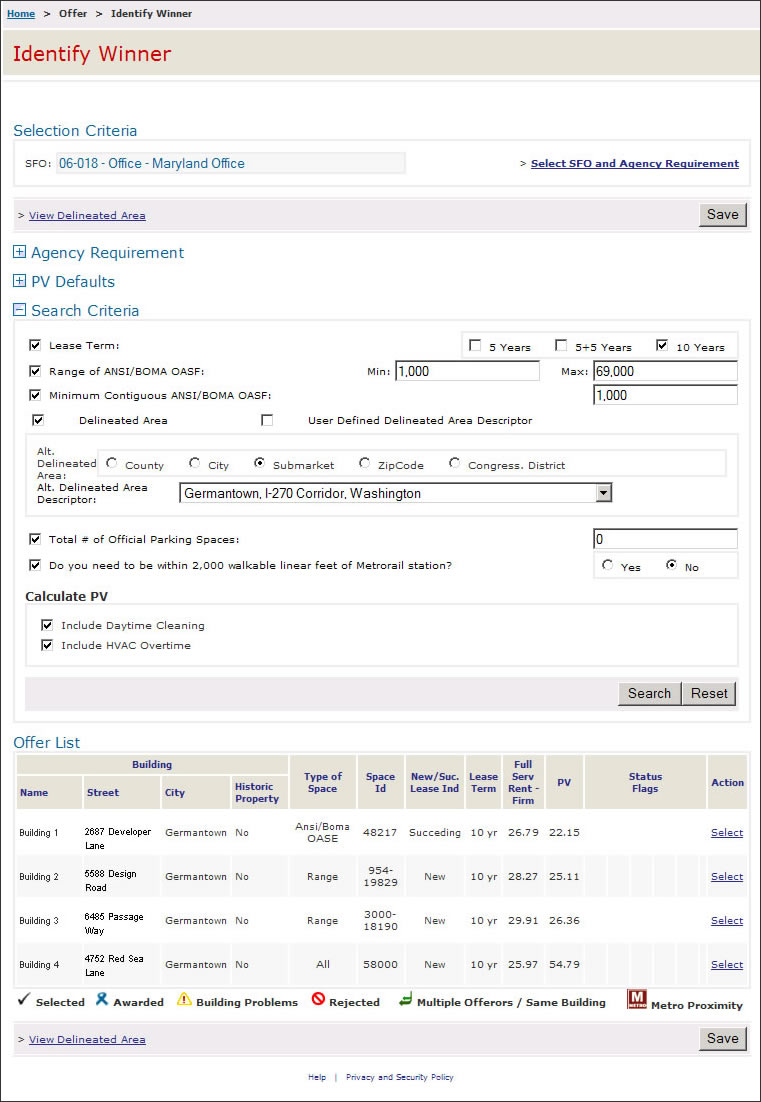Viewport: 761px width, 1102px height.
Task: Open the bottom View Delineated Area link
Action: coord(87,1039)
